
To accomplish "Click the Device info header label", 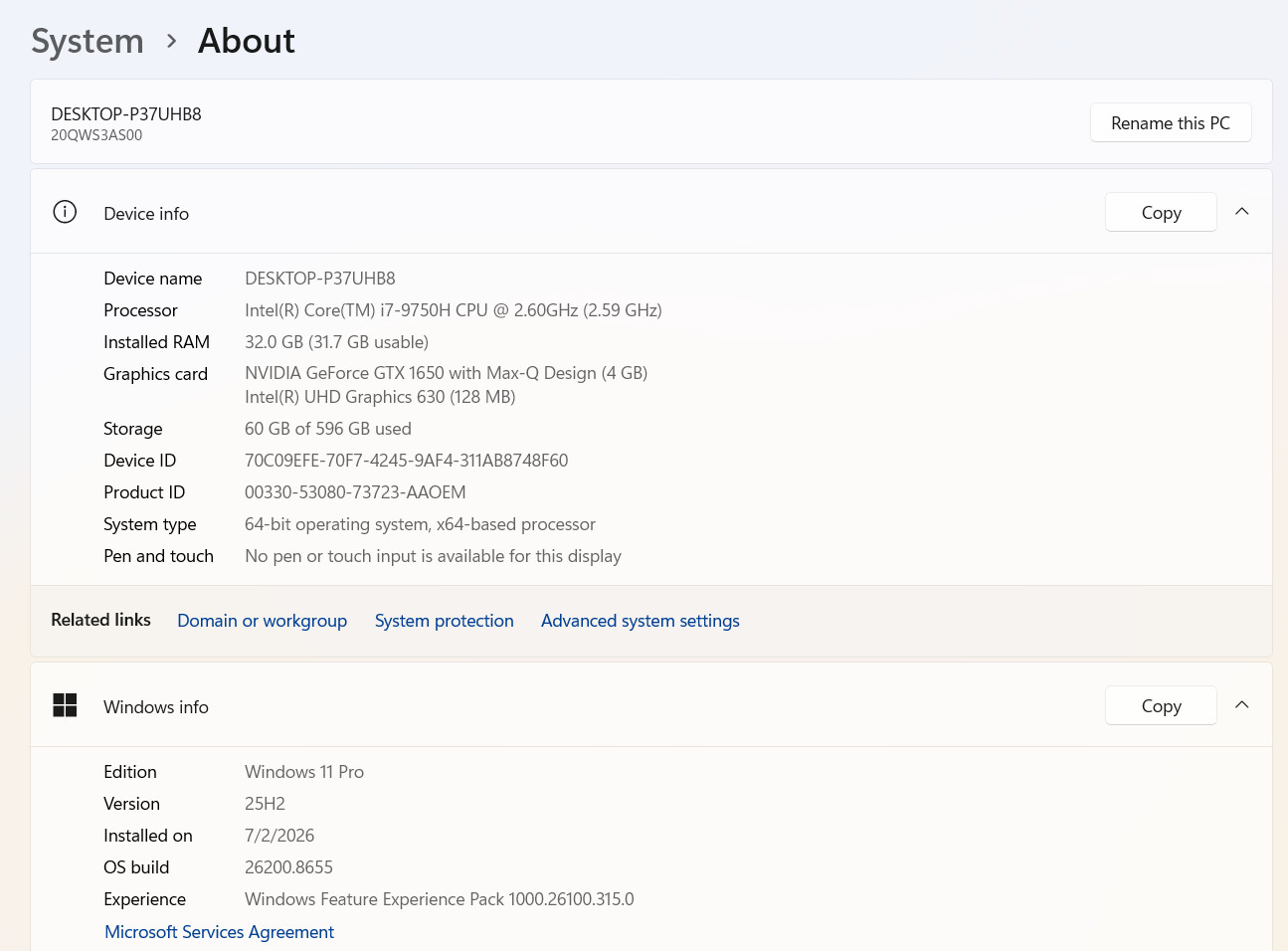I will point(146,214).
